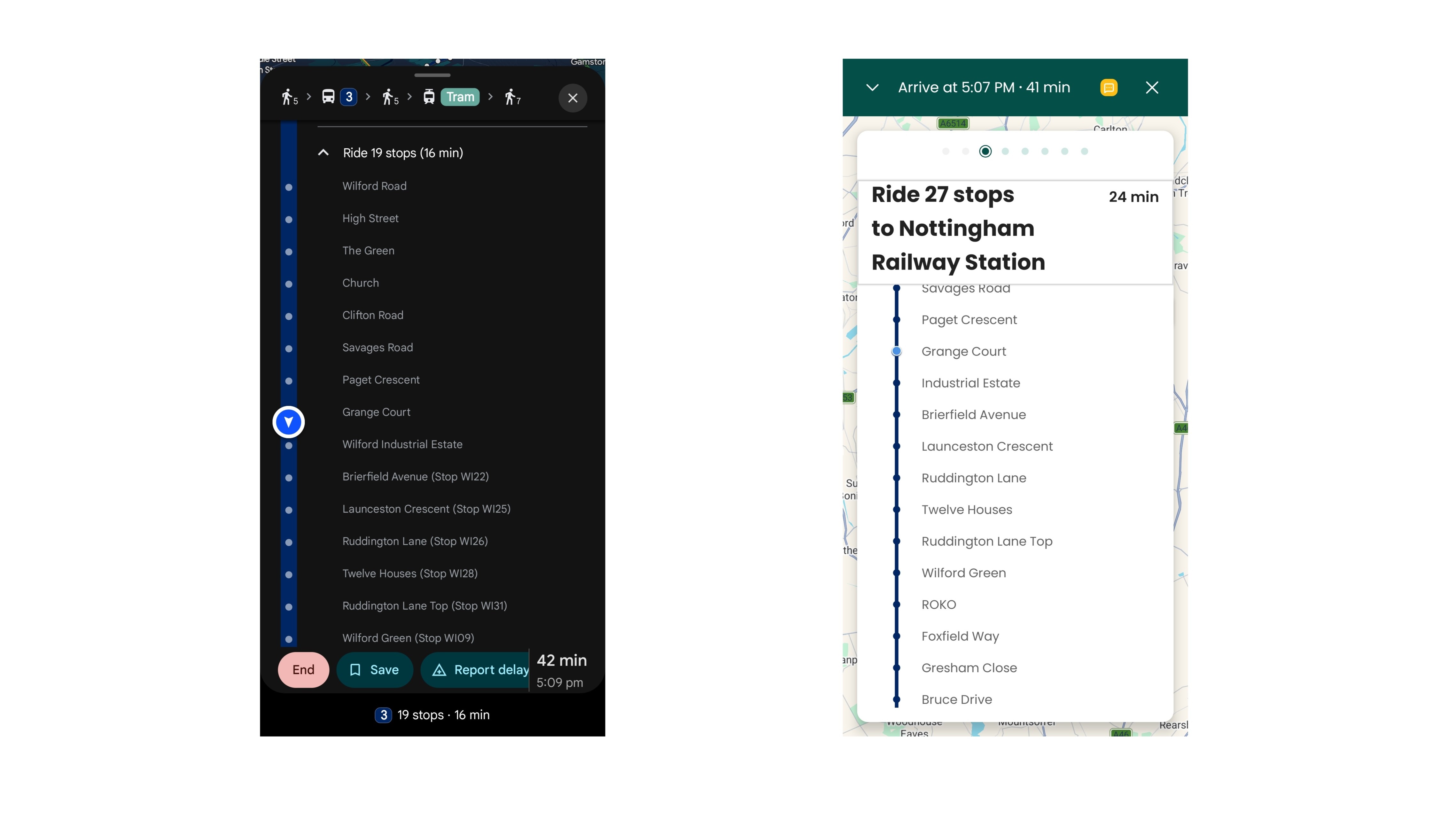
Task: Tap the blue navigation arrow on the route line
Action: pyautogui.click(x=288, y=422)
